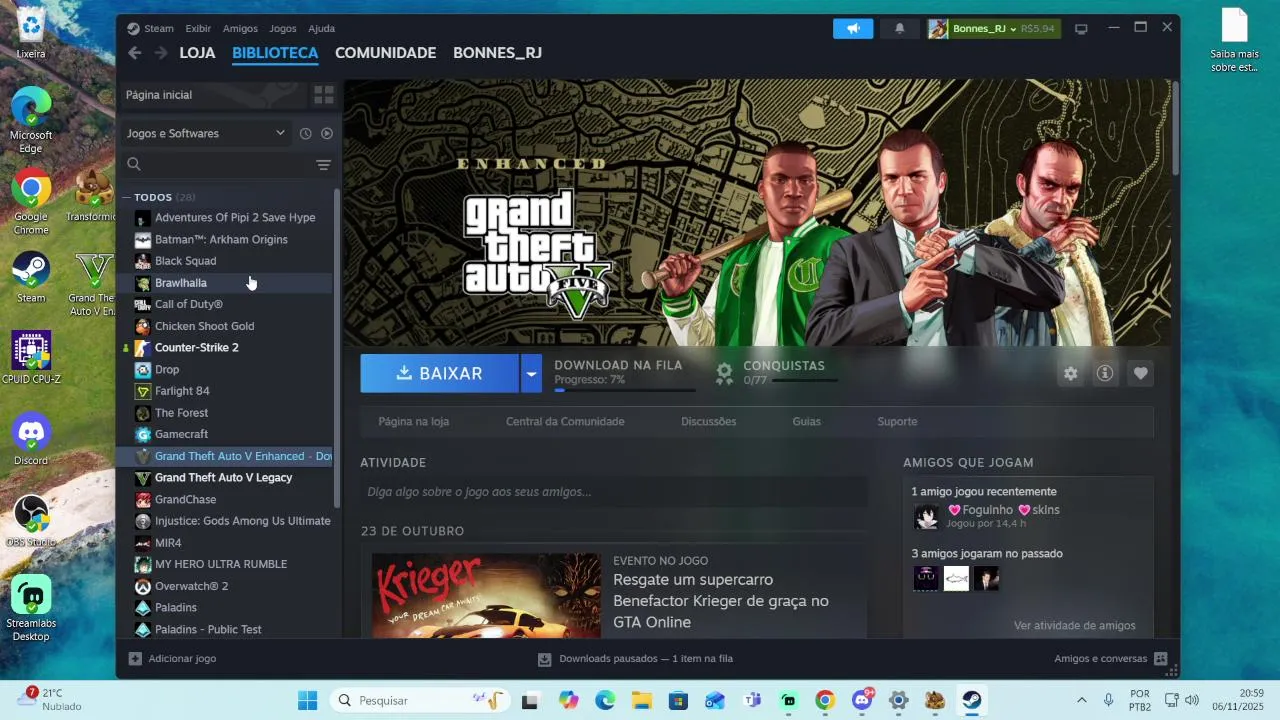Open collections grid view icon
This screenshot has height=720, width=1280.
click(324, 95)
